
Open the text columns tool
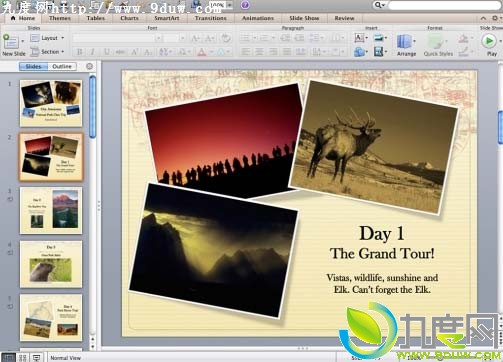point(337,38)
